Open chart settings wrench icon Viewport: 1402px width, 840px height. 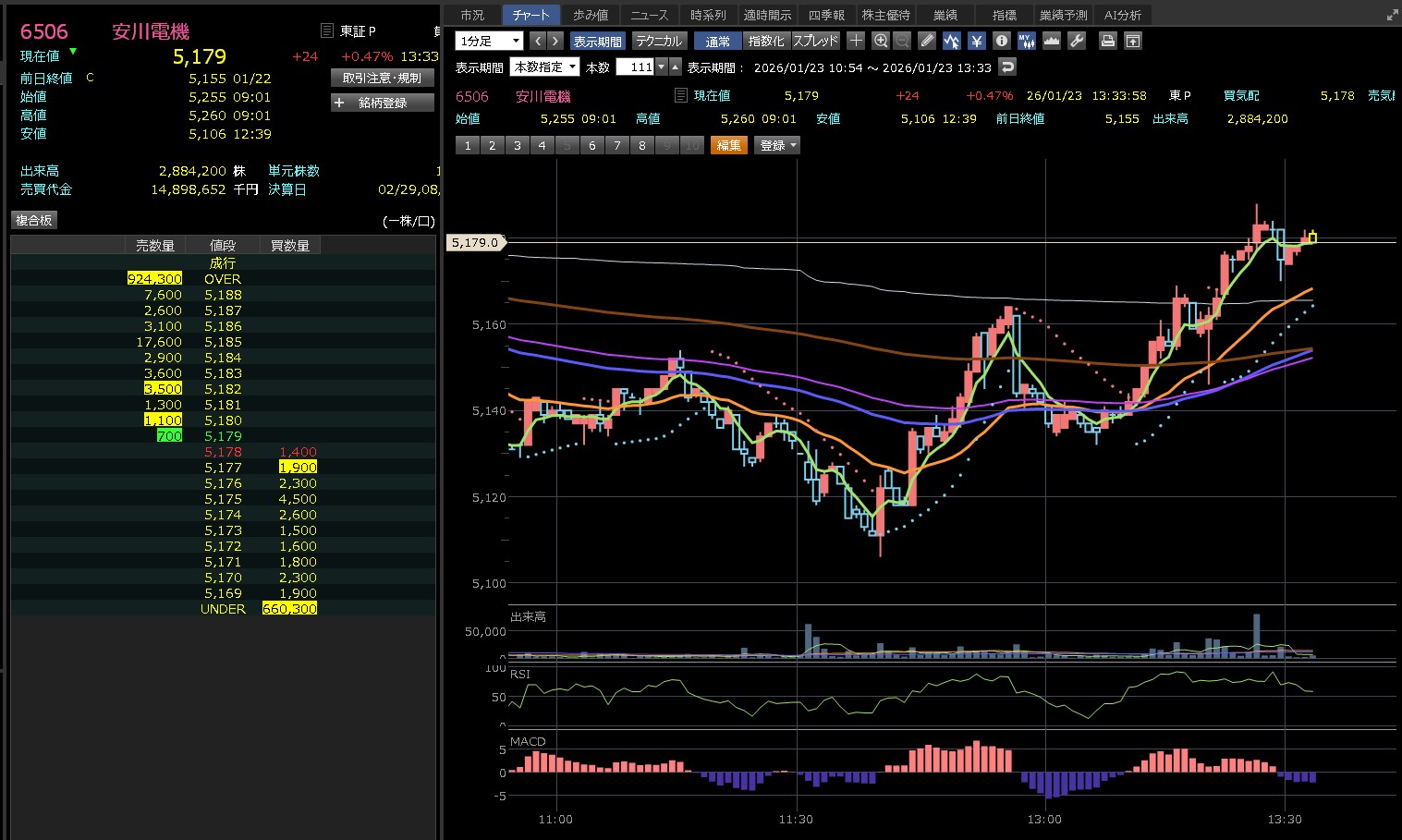tap(1076, 41)
